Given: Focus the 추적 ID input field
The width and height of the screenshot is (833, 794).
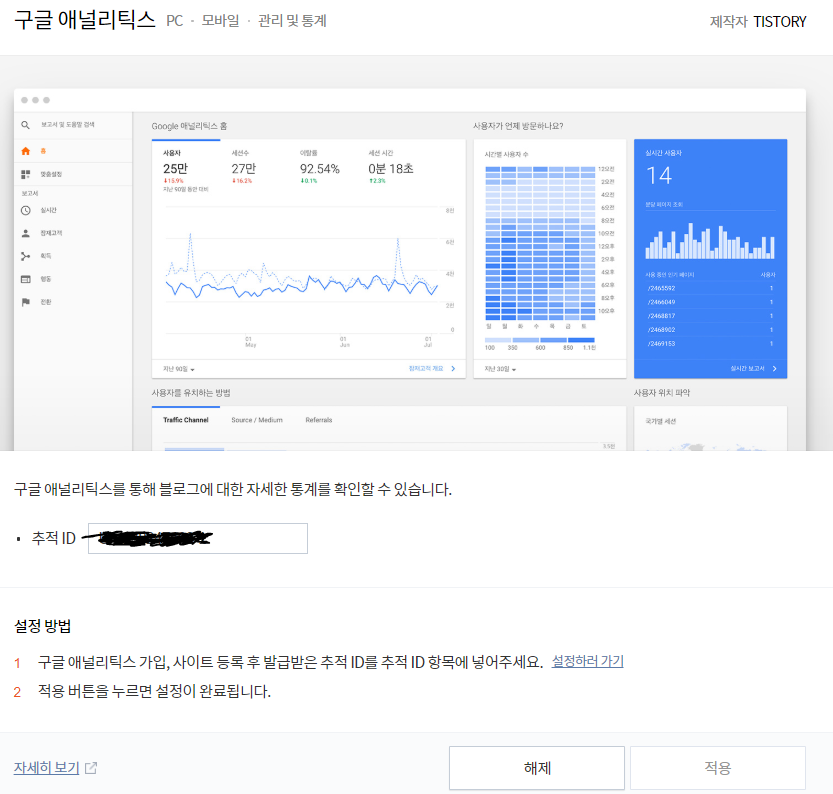Looking at the screenshot, I should click(x=198, y=538).
